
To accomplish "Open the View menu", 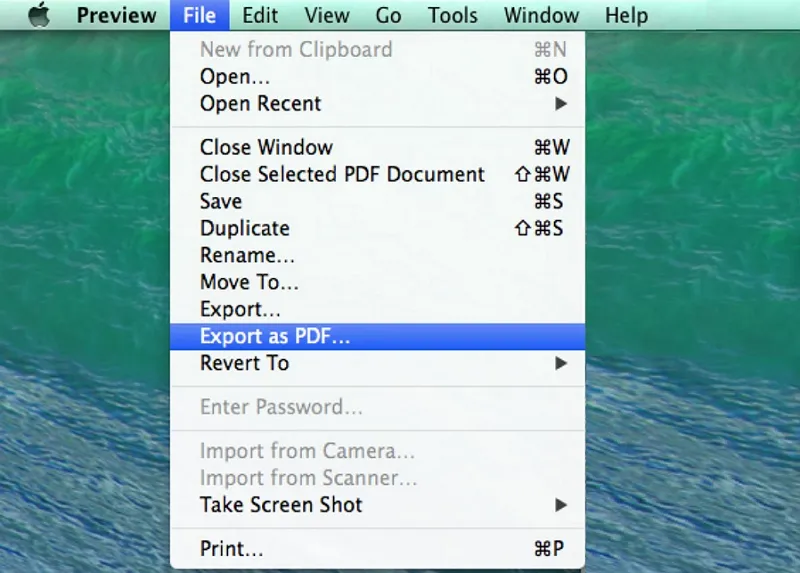I will [x=327, y=15].
